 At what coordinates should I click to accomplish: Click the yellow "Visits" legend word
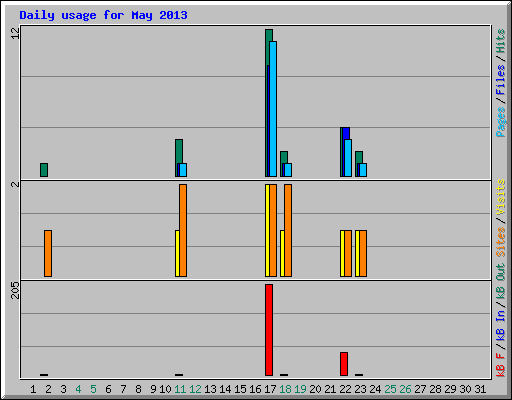[x=501, y=197]
